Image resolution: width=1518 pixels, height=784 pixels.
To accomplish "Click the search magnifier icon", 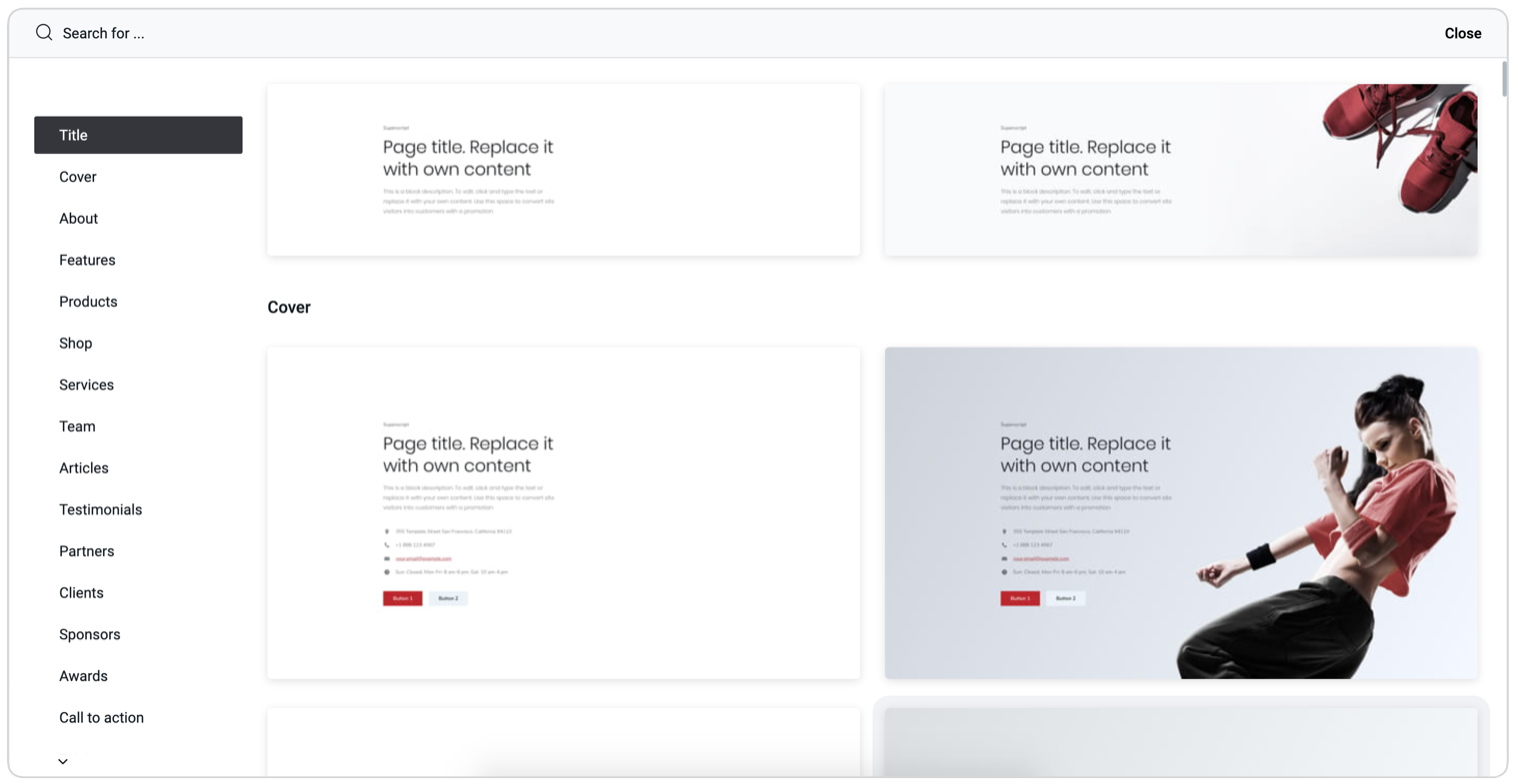I will tap(44, 33).
